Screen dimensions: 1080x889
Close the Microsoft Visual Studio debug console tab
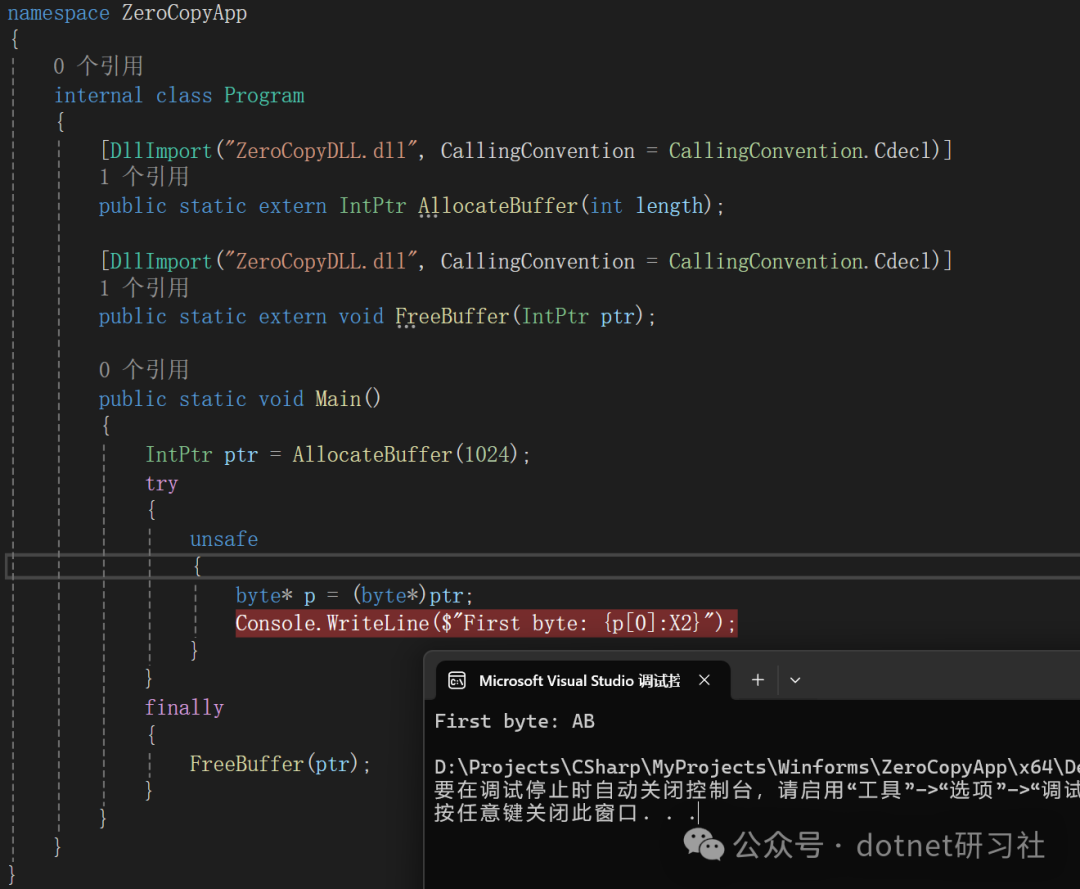[x=704, y=680]
